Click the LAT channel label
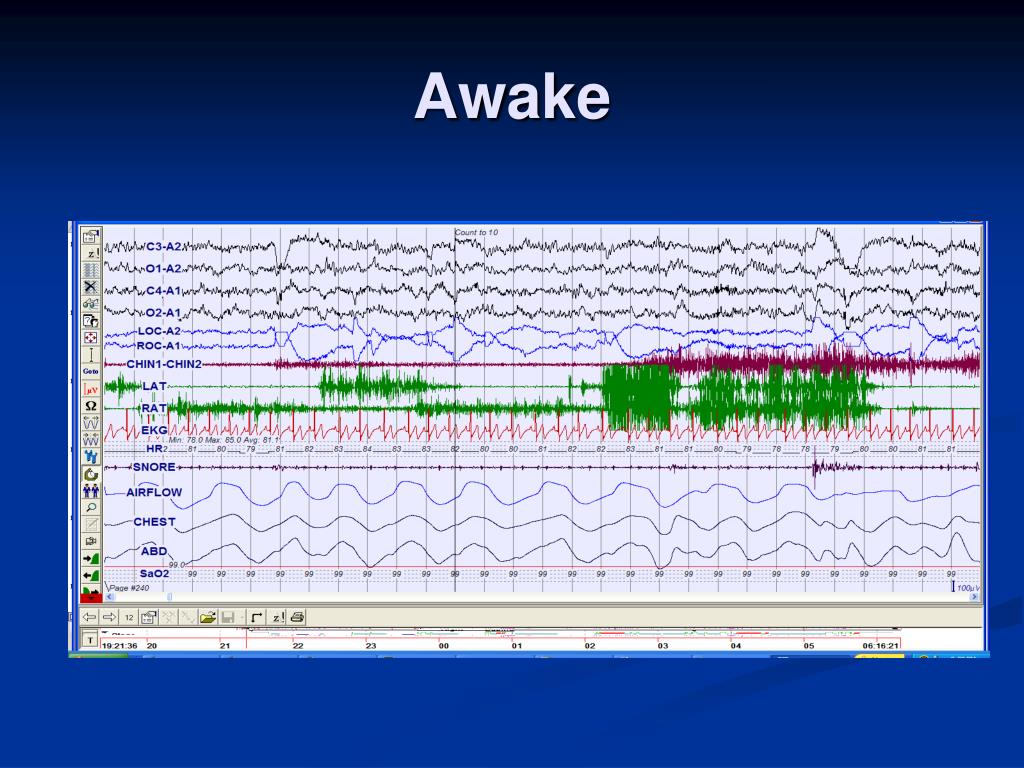This screenshot has height=768, width=1024. [x=155, y=386]
